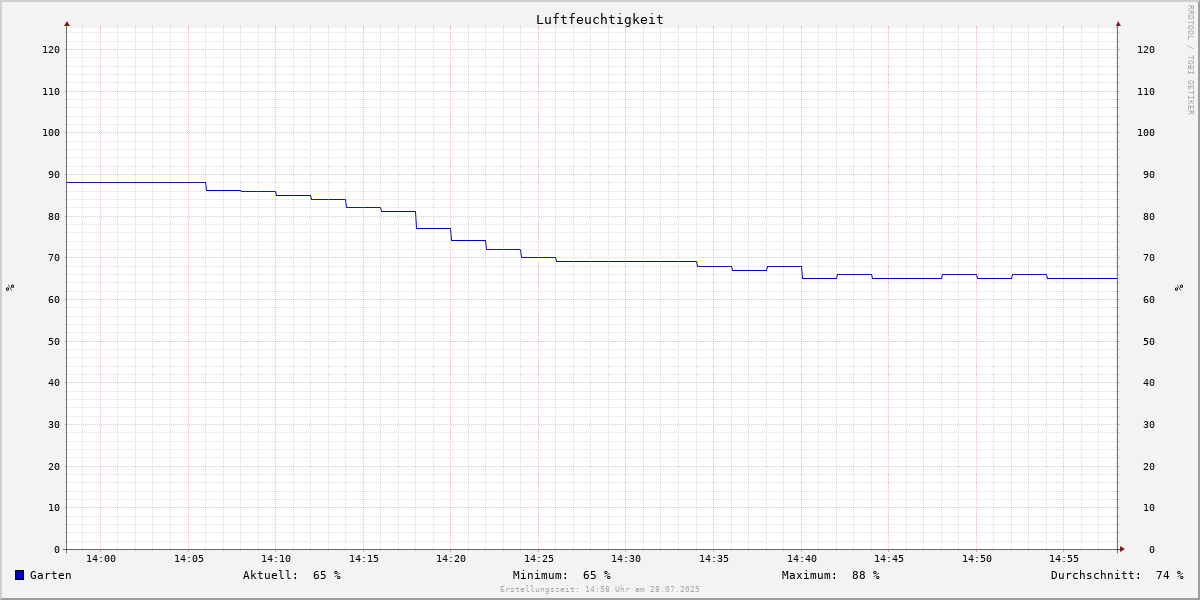The image size is (1200, 600).
Task: Select the Durchschnitt: 74 % value
Action: (1117, 575)
